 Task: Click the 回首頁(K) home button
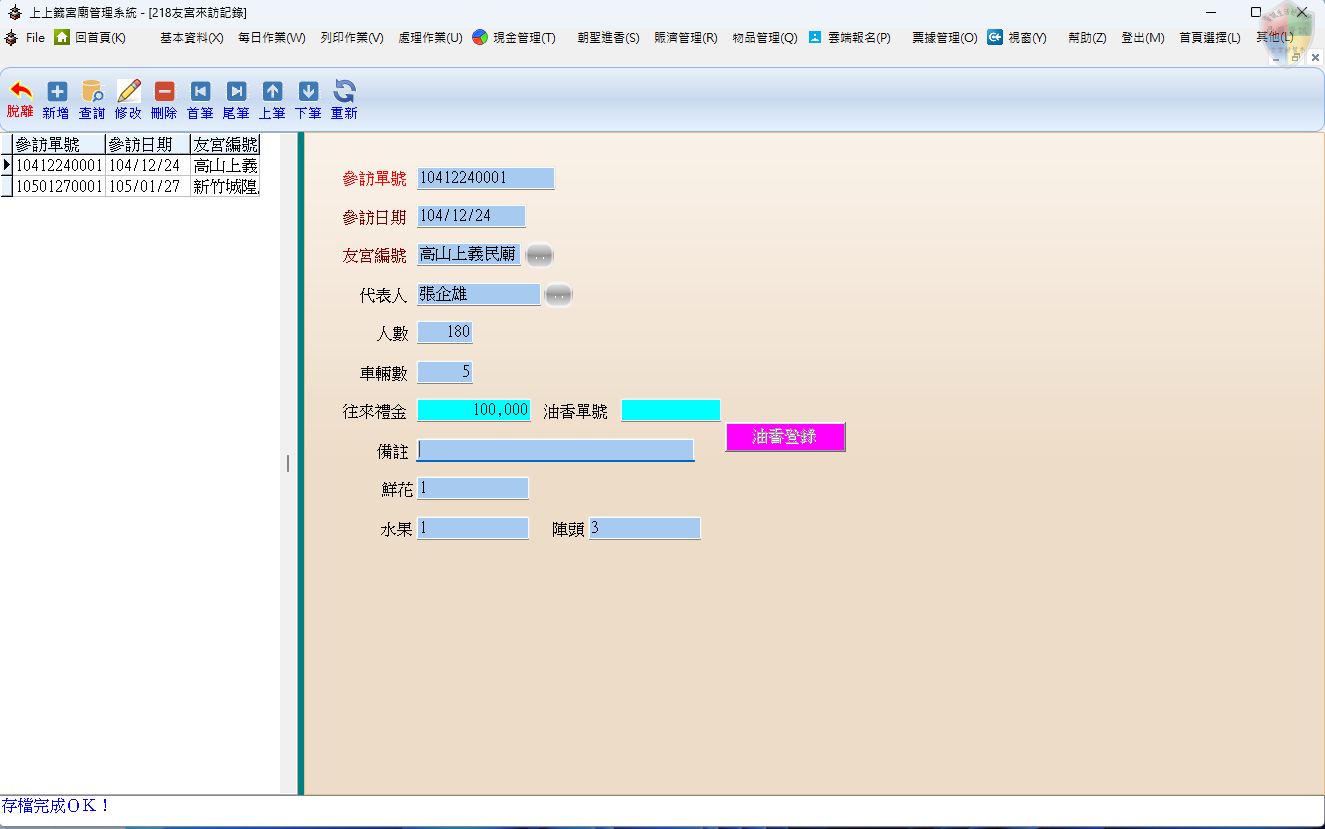coord(90,38)
